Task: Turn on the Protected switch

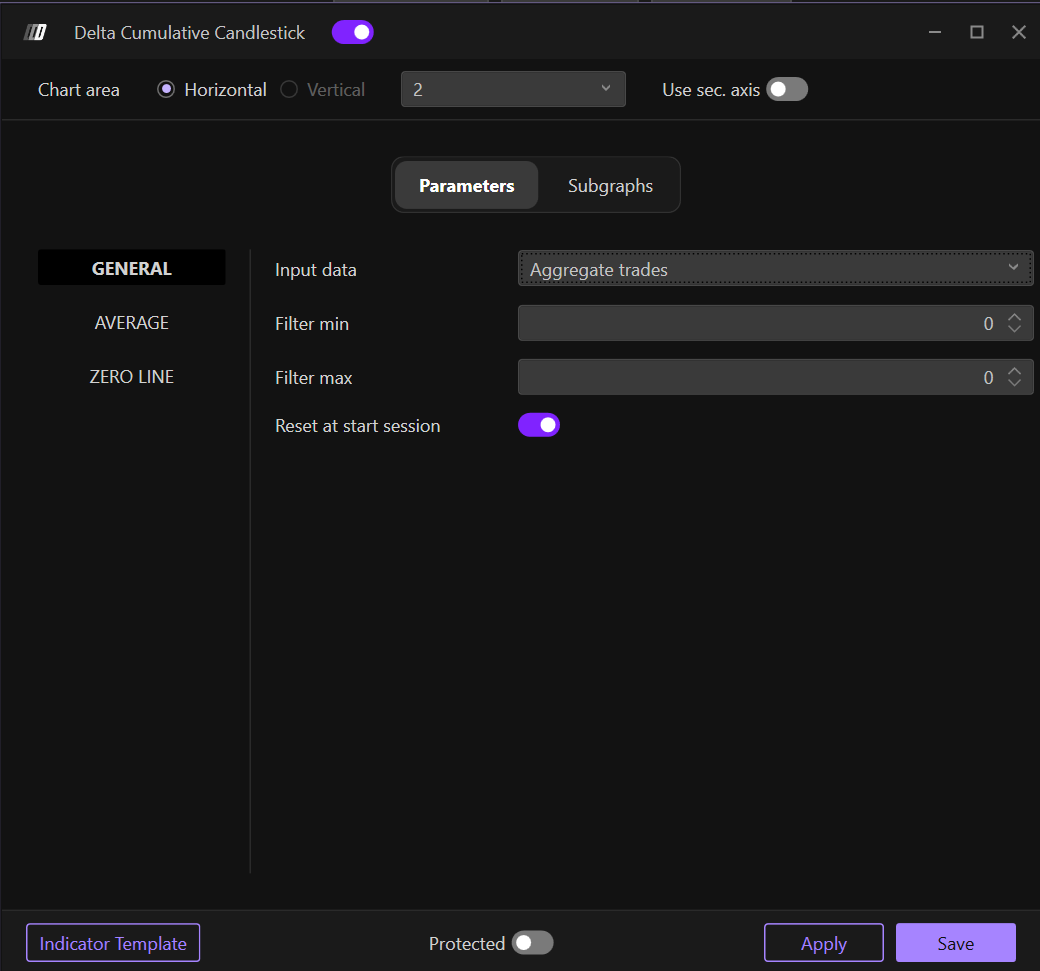Action: [x=532, y=943]
